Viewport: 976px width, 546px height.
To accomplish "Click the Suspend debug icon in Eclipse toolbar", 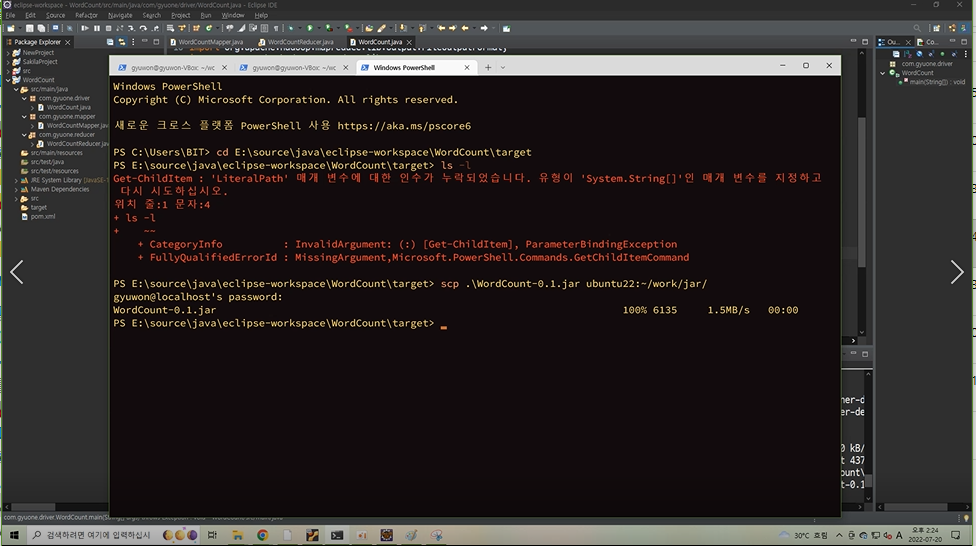I will coord(96,28).
